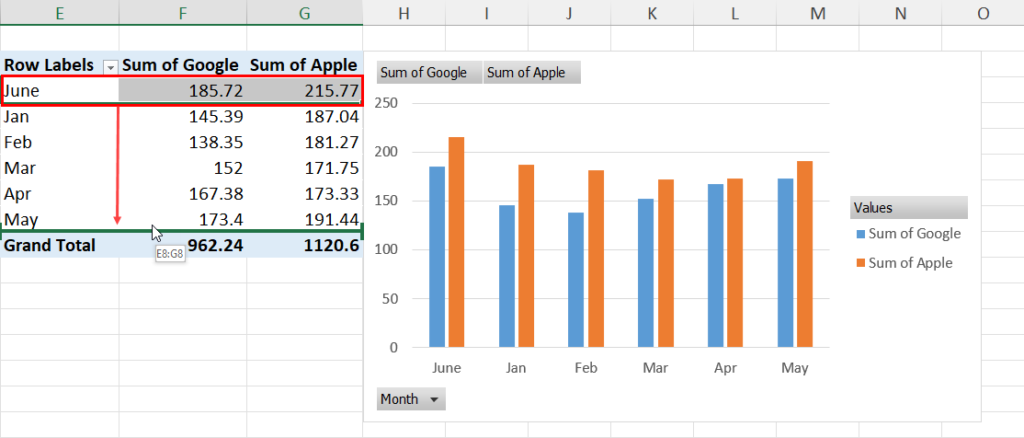
Task: Click the blue Google bar for Jan
Action: [507, 276]
